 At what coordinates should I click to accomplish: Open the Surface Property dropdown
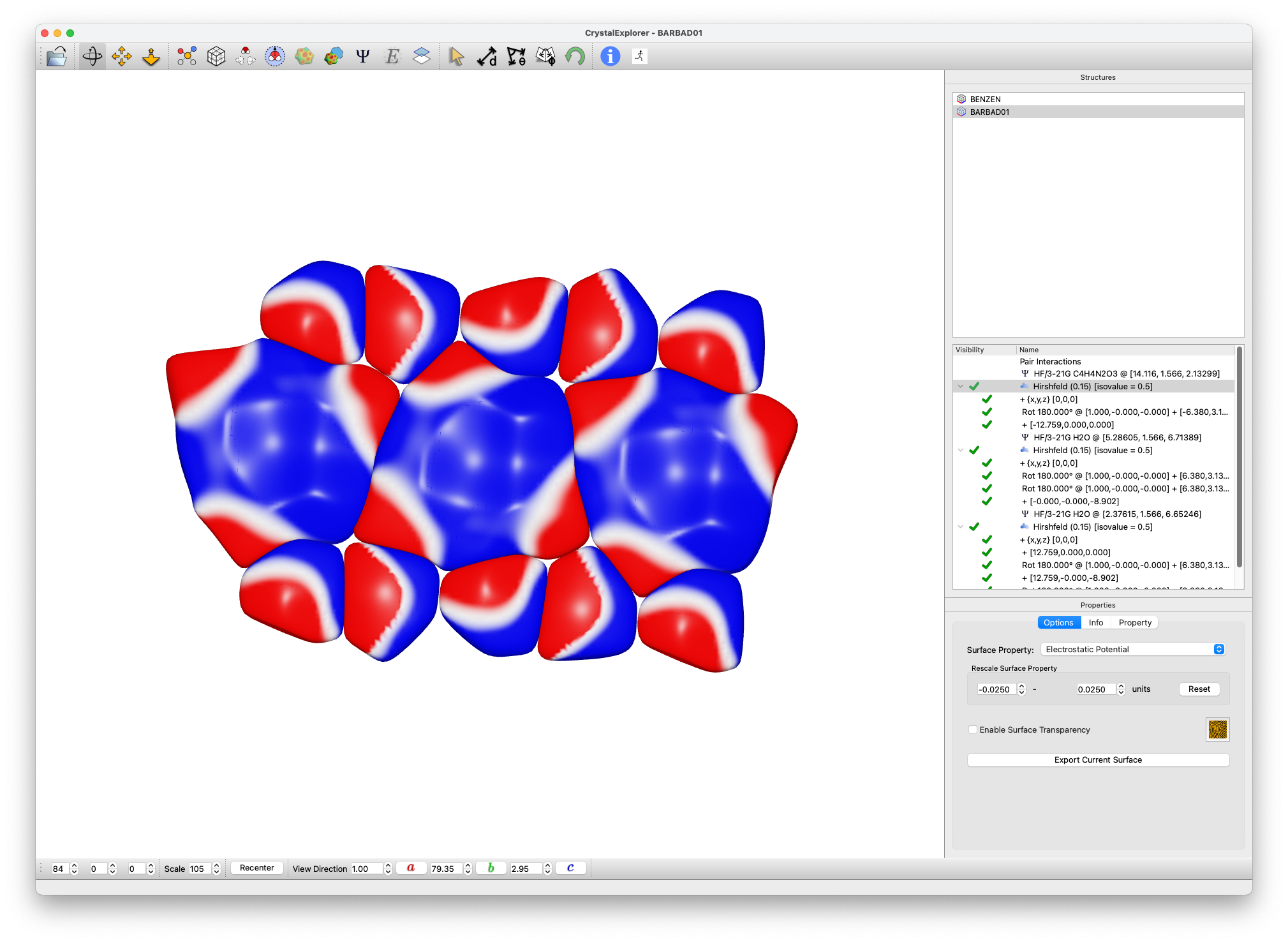tap(1133, 649)
